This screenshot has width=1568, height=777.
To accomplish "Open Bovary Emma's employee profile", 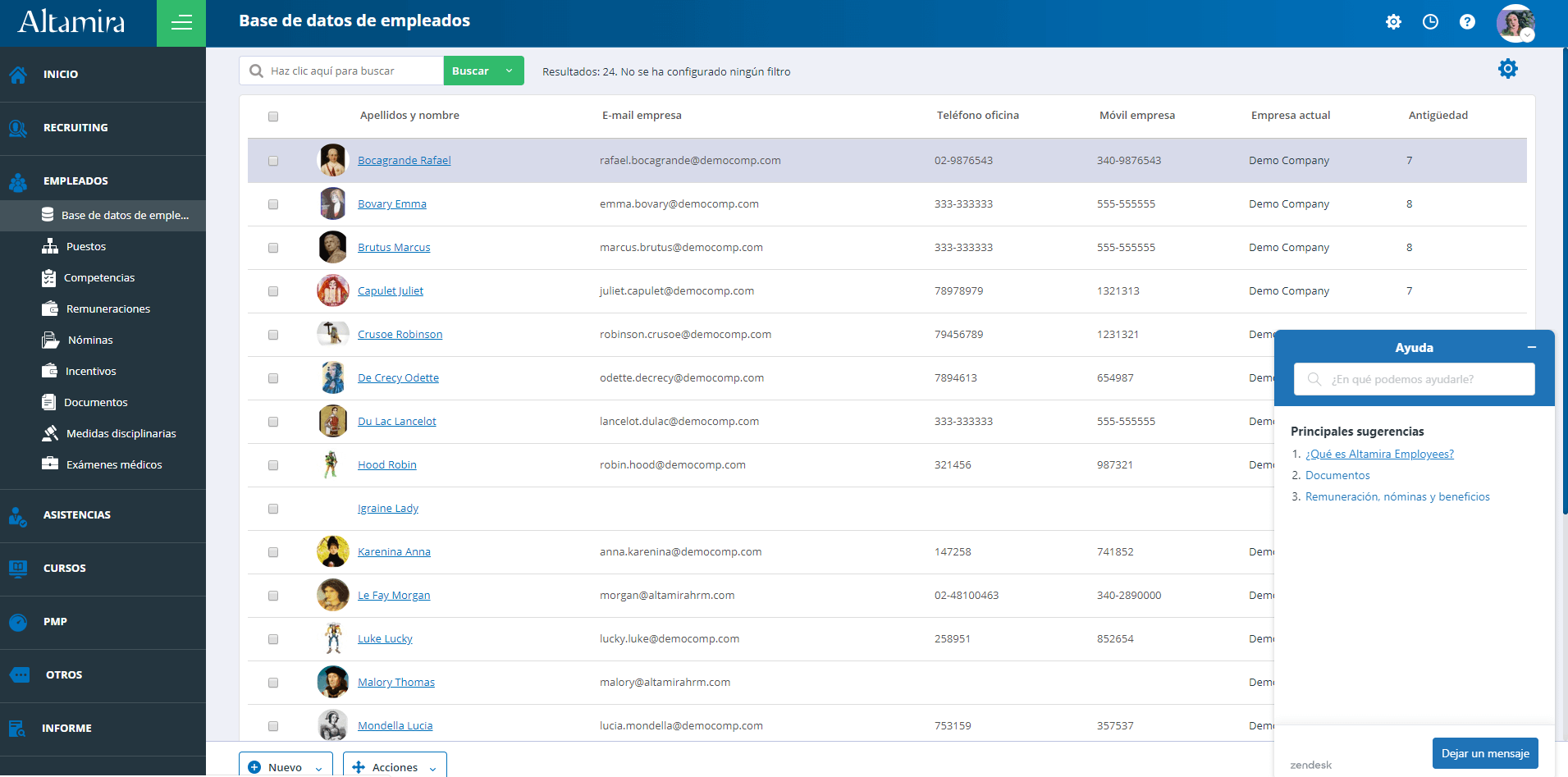I will (x=391, y=204).
